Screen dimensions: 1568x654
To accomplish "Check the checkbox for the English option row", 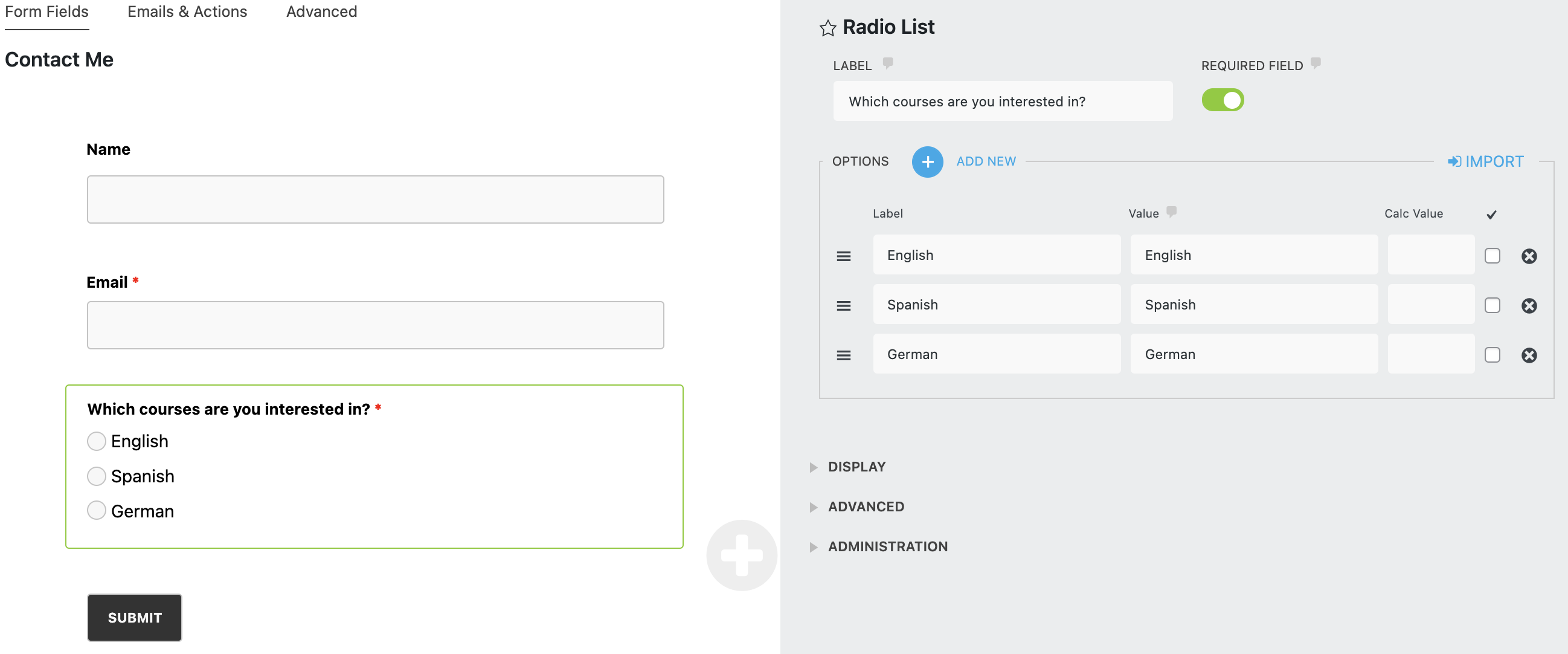I will click(1492, 256).
